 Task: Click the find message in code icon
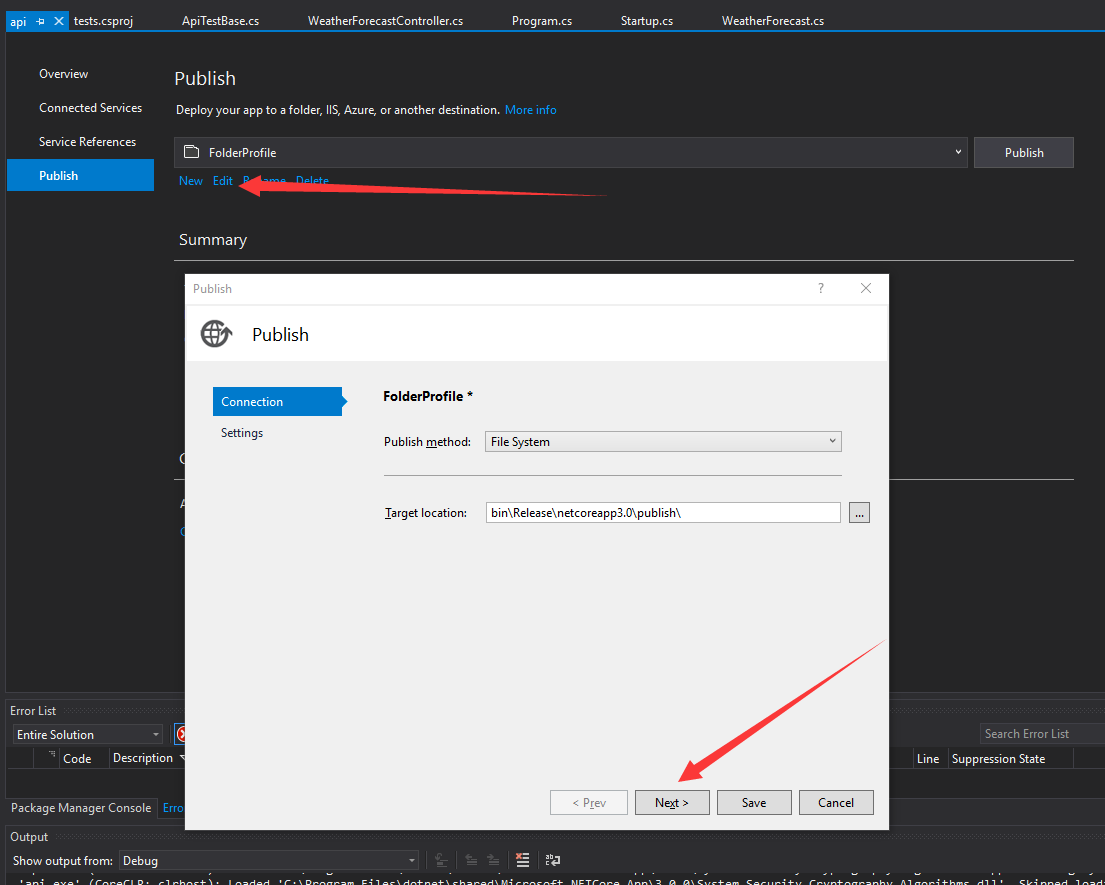441,860
